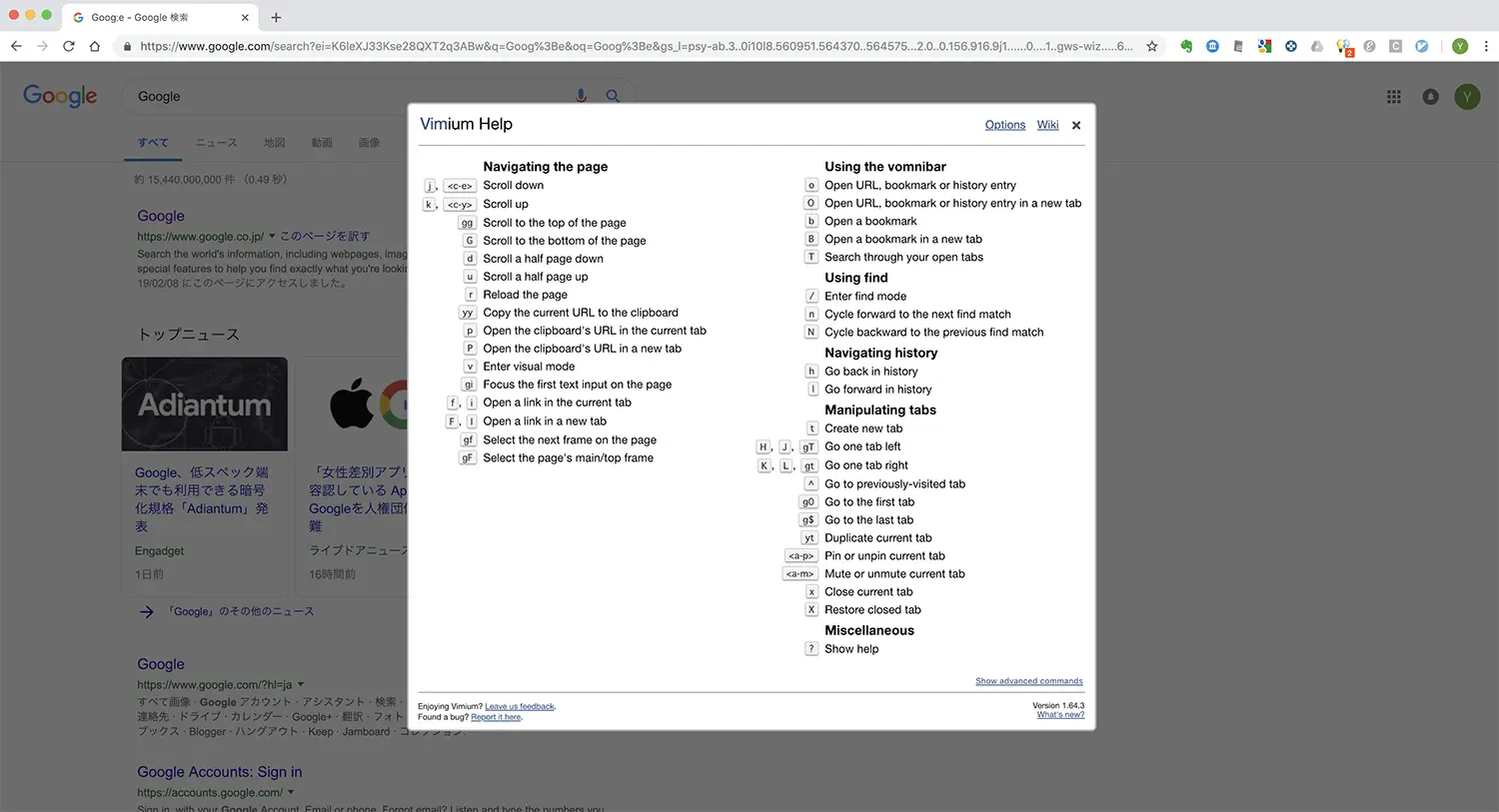
Task: Click the gray C square extension icon
Action: click(x=1395, y=46)
